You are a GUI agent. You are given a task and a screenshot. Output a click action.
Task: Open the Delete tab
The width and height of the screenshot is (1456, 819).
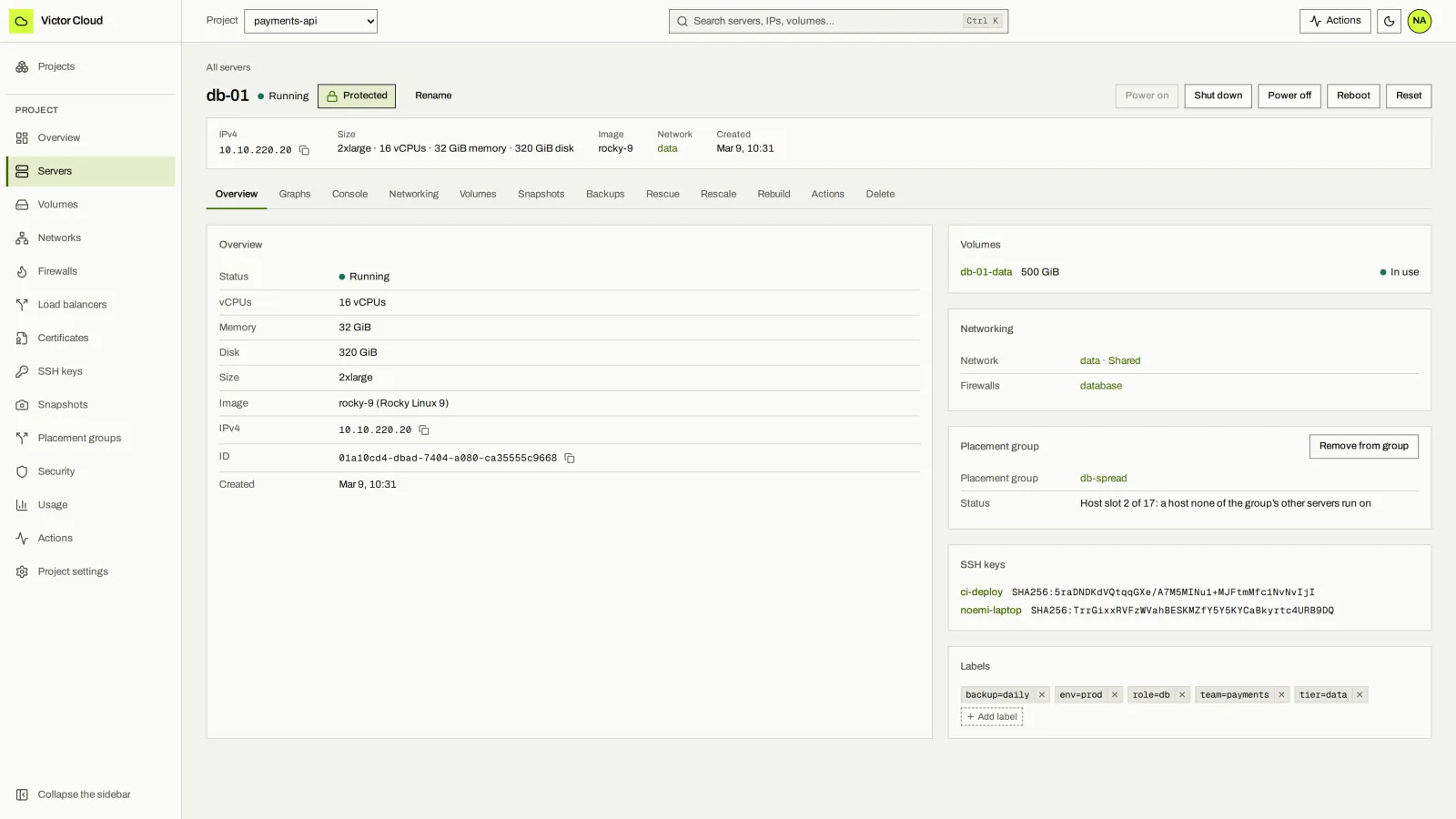coord(880,195)
